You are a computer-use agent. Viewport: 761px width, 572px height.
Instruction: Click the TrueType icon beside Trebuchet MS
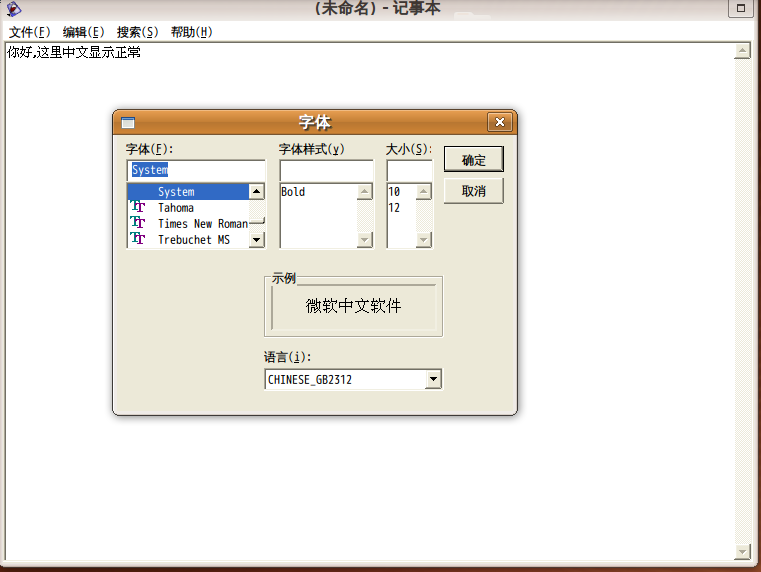click(138, 239)
